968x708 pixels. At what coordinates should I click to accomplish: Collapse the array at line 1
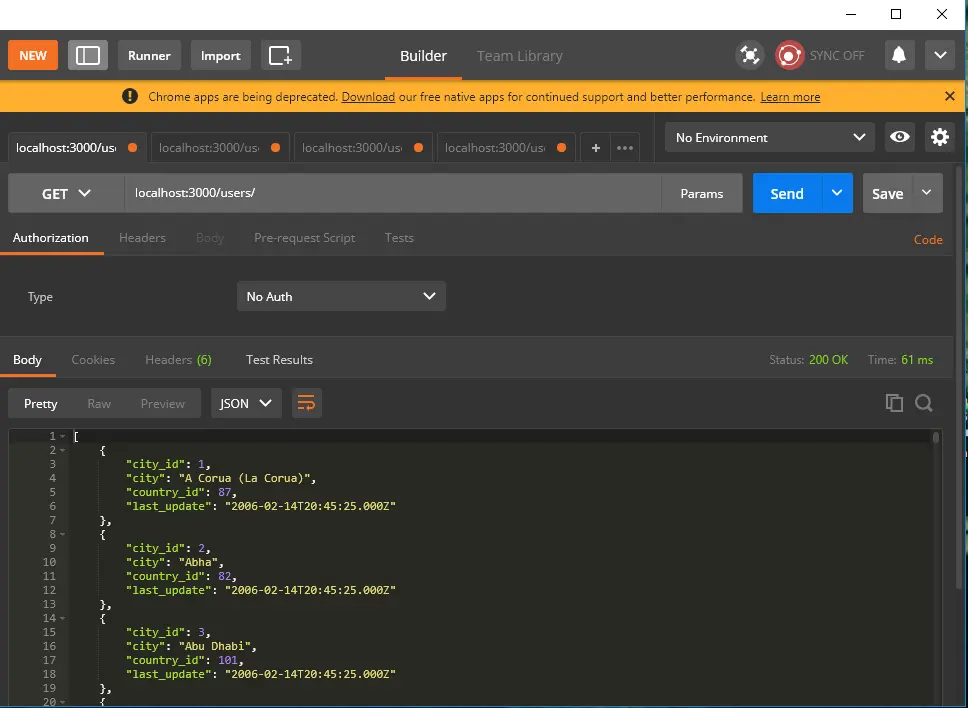62,436
